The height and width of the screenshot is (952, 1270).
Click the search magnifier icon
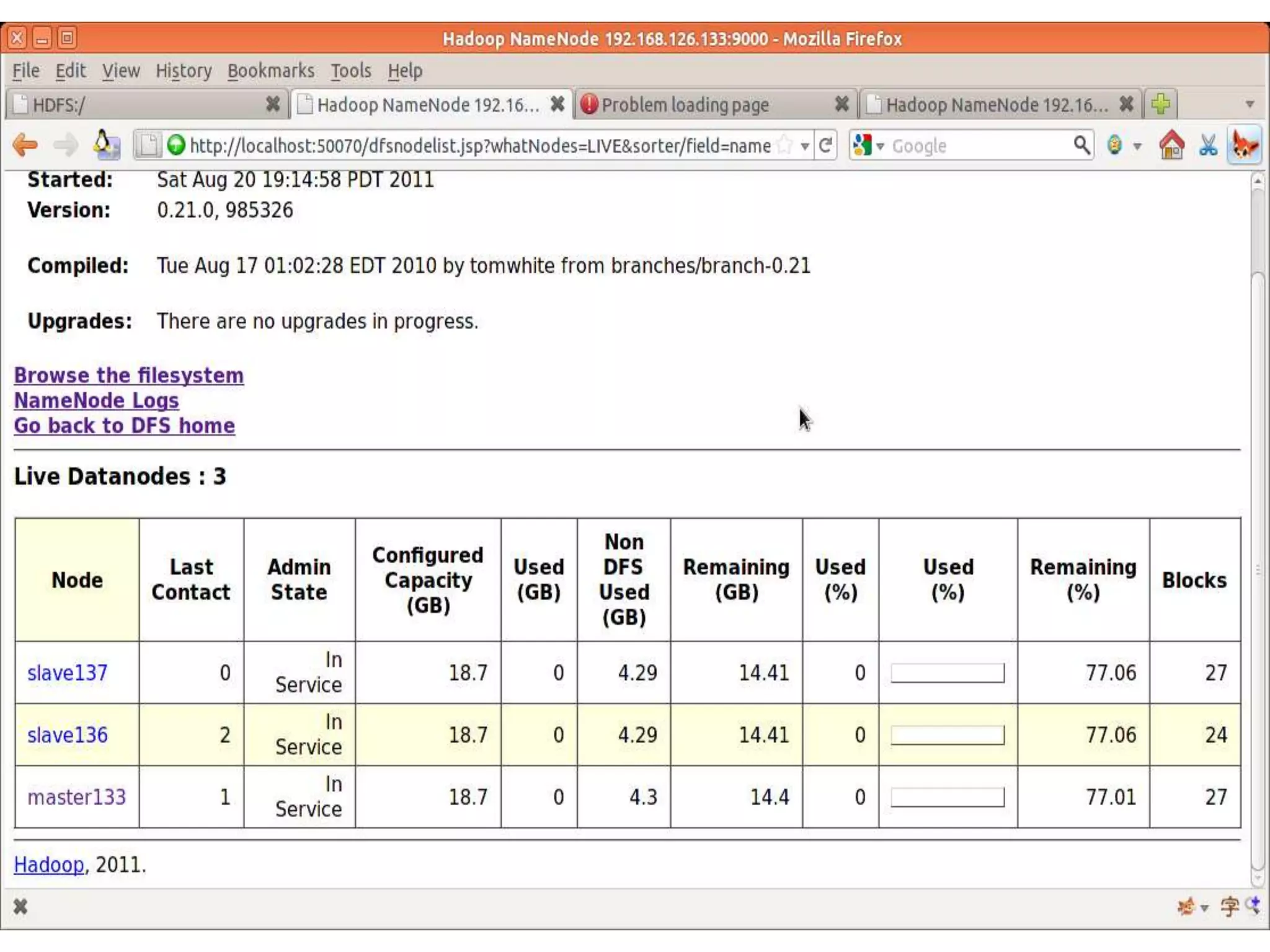1081,146
